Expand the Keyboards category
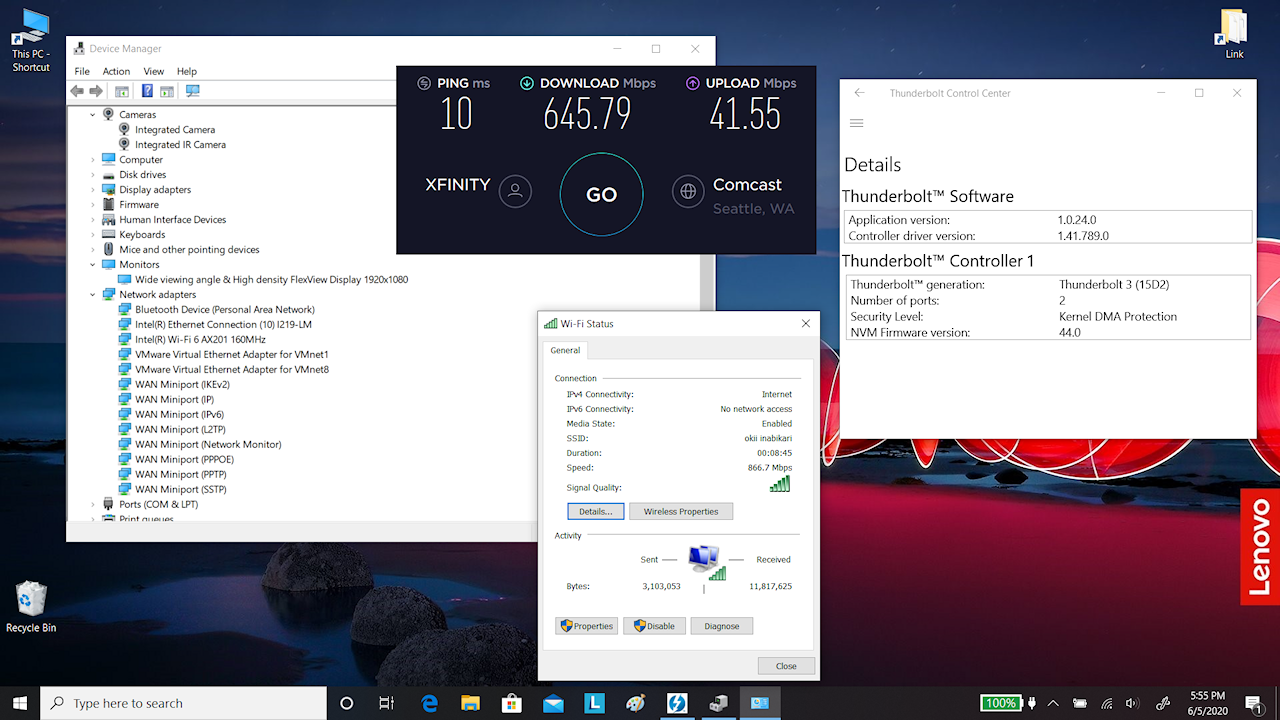The height and width of the screenshot is (720, 1280). 93,234
